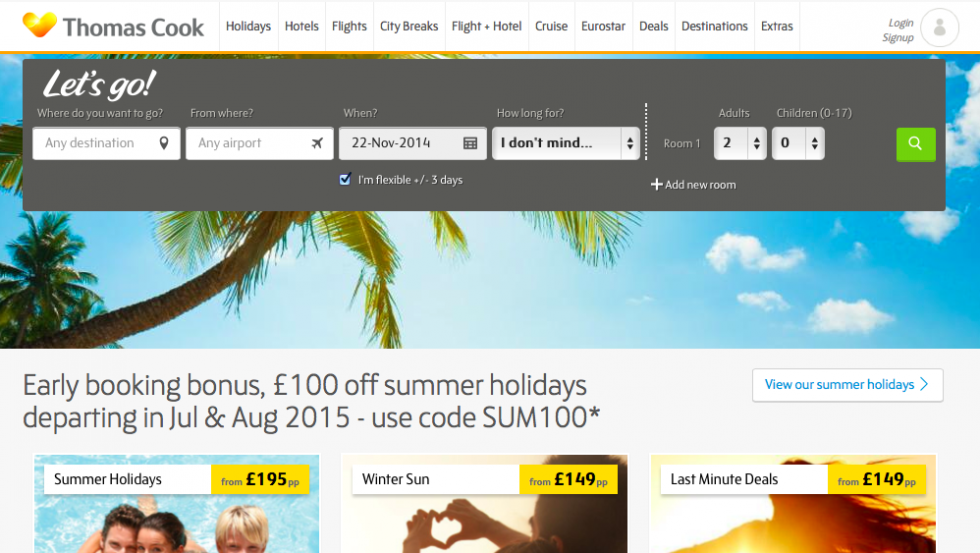Screen dimensions: 980x553
Task: Open the Last Minute Deals card
Action: [x=793, y=504]
